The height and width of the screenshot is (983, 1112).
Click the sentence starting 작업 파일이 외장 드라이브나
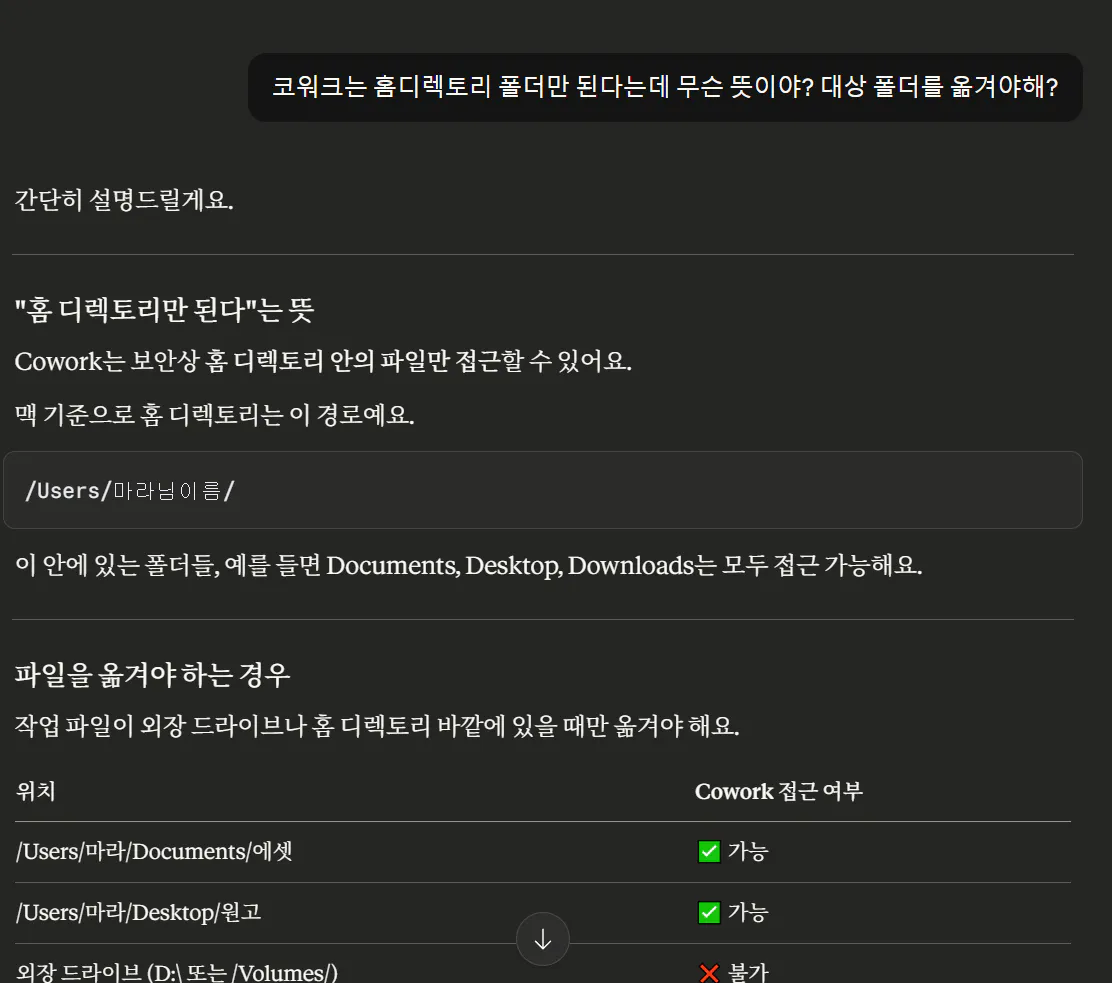click(377, 726)
